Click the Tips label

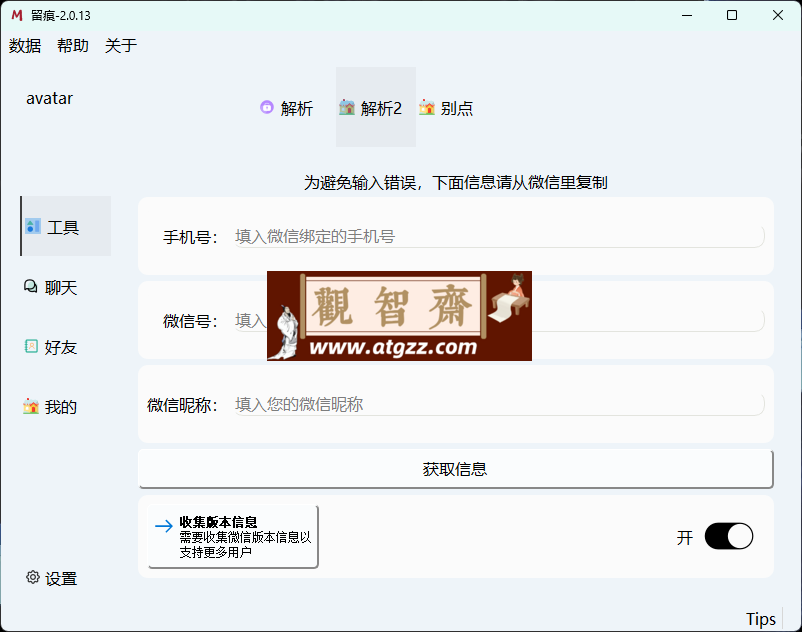[761, 619]
